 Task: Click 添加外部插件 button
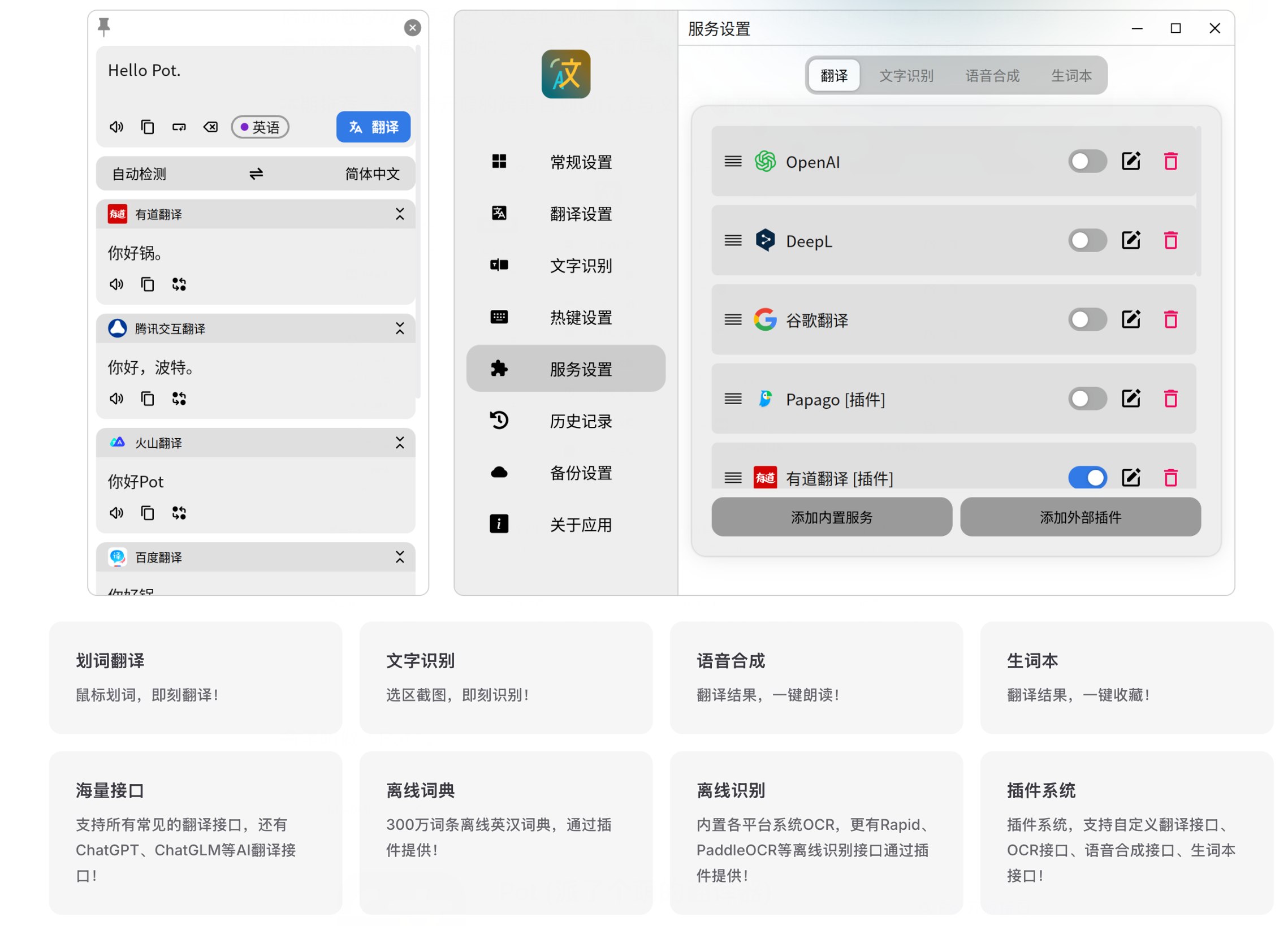[x=1080, y=517]
